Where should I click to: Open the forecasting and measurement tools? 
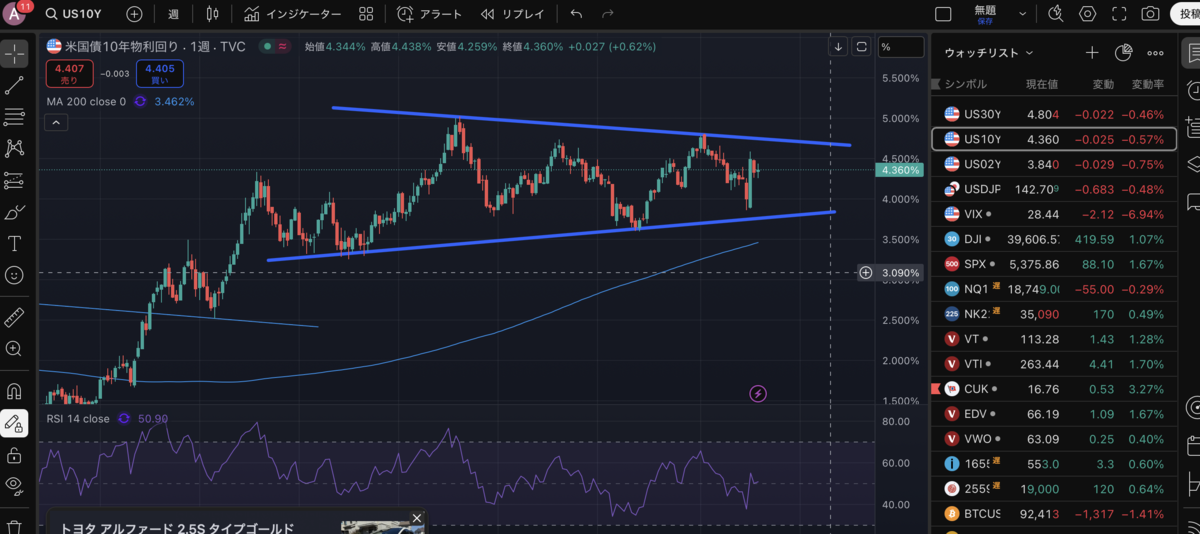[x=14, y=180]
